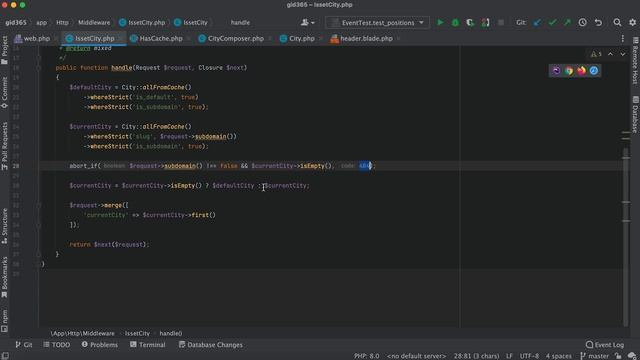640x360 pixels.
Task: Open the Problems tool window
Action: [100, 345]
